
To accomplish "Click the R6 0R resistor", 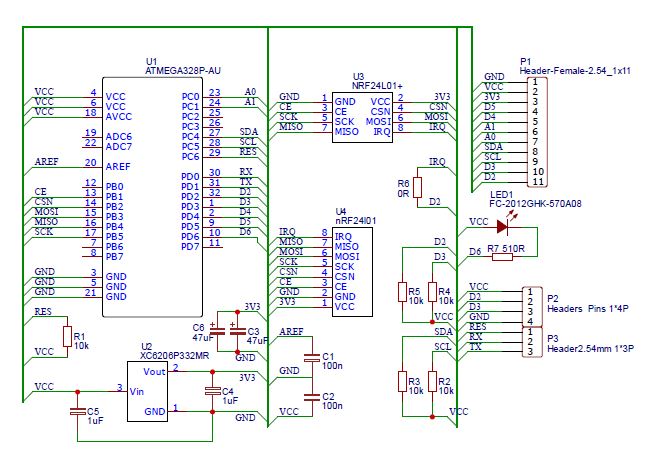I will pos(418,186).
